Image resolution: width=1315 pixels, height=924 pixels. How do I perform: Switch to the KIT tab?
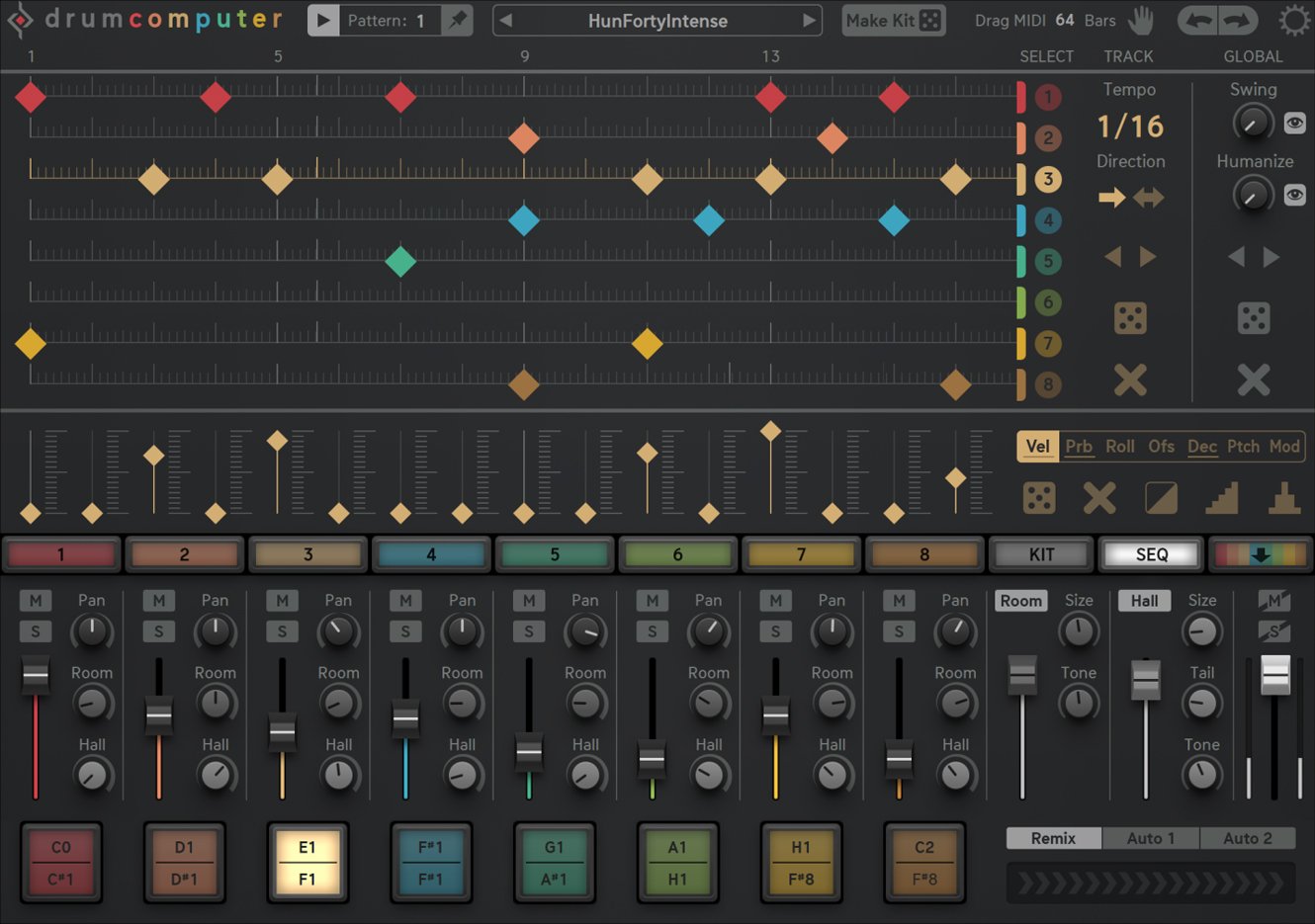[1041, 554]
